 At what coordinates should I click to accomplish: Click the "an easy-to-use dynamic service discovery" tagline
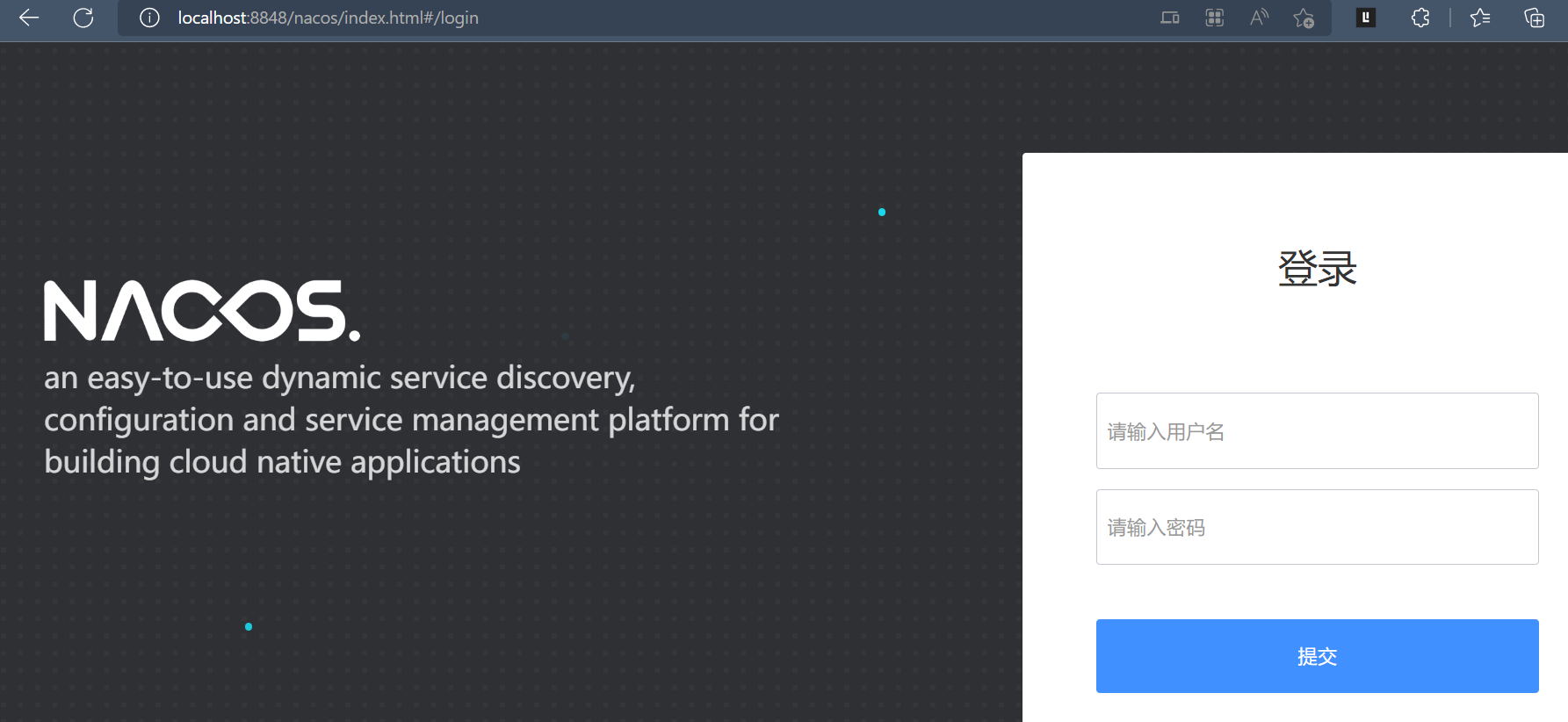(339, 378)
